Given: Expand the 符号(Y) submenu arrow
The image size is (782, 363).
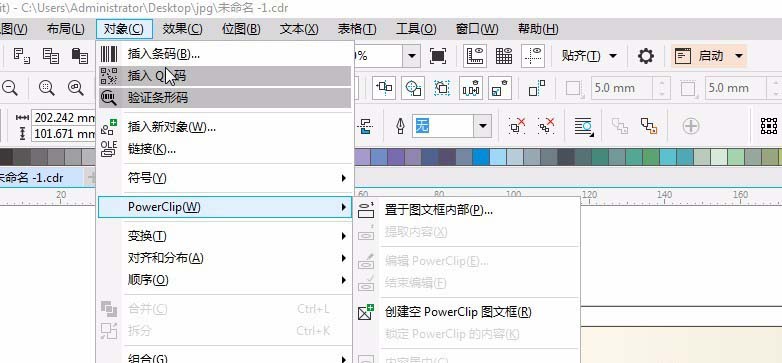Looking at the screenshot, I should click(344, 178).
